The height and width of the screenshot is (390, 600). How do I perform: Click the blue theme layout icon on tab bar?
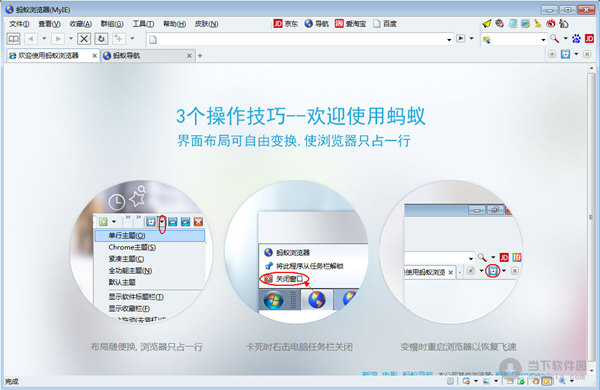coord(565,54)
